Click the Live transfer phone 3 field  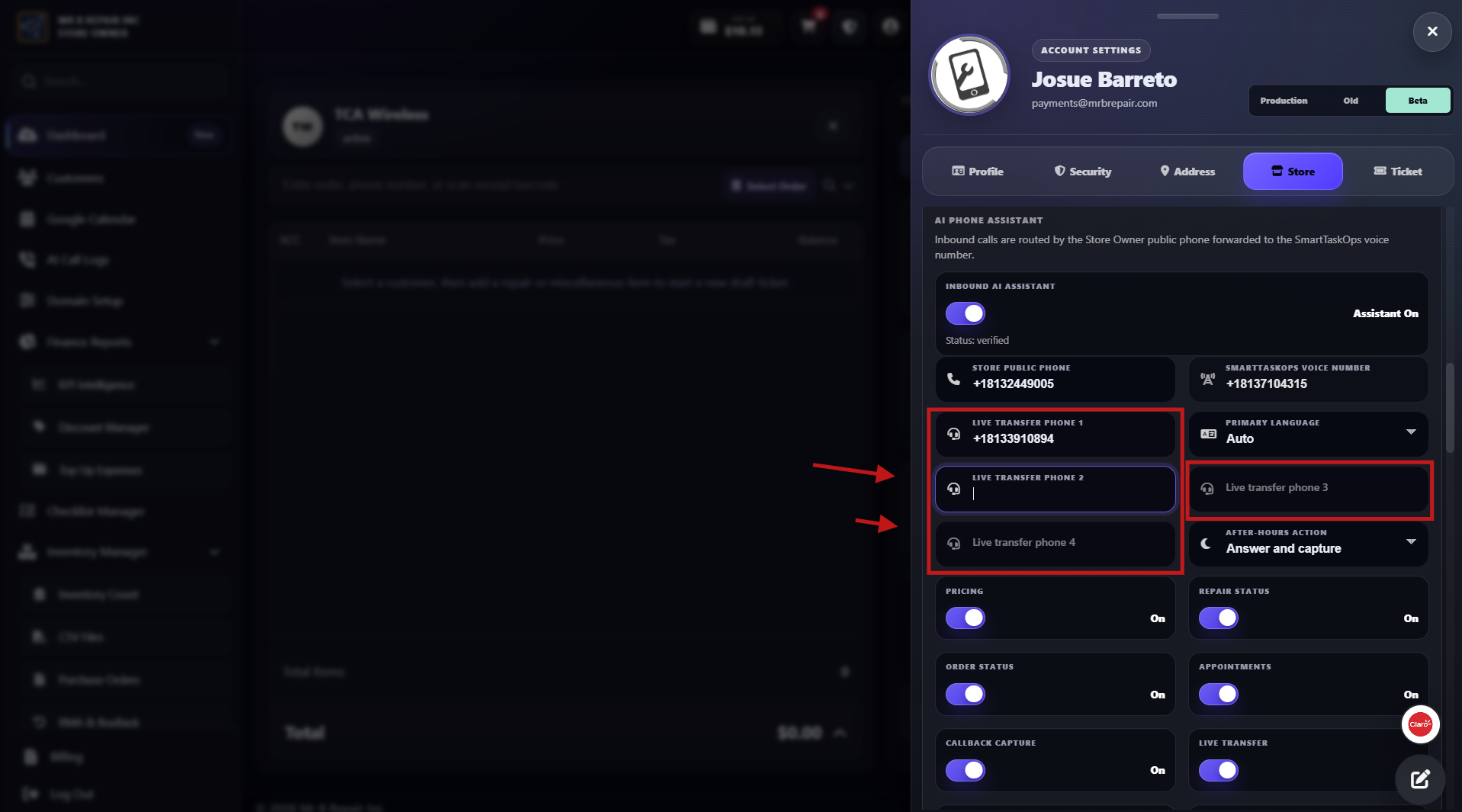1308,489
